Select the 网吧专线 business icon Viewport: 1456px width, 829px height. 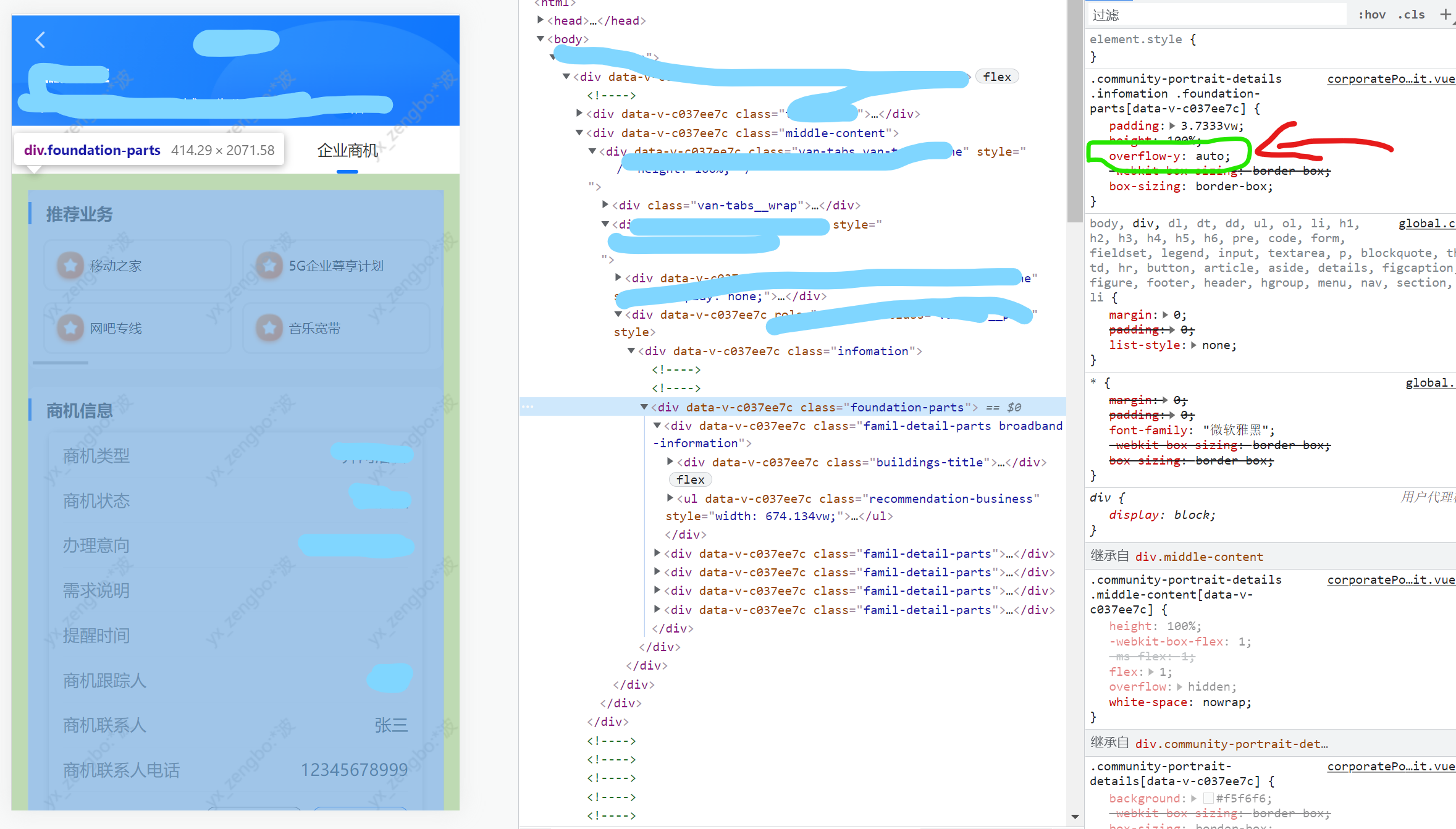coord(70,328)
